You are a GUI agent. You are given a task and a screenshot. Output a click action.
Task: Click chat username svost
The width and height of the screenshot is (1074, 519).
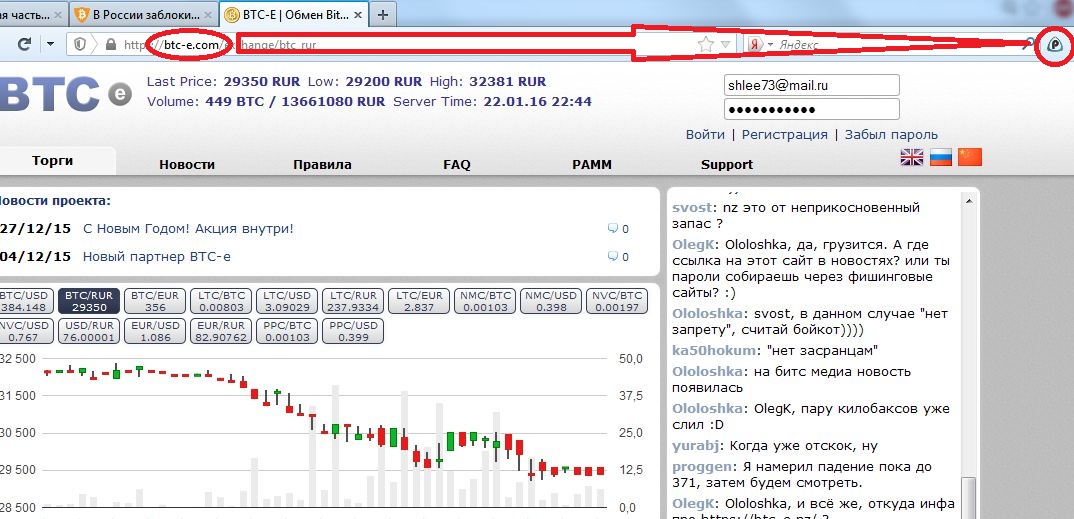click(x=691, y=207)
